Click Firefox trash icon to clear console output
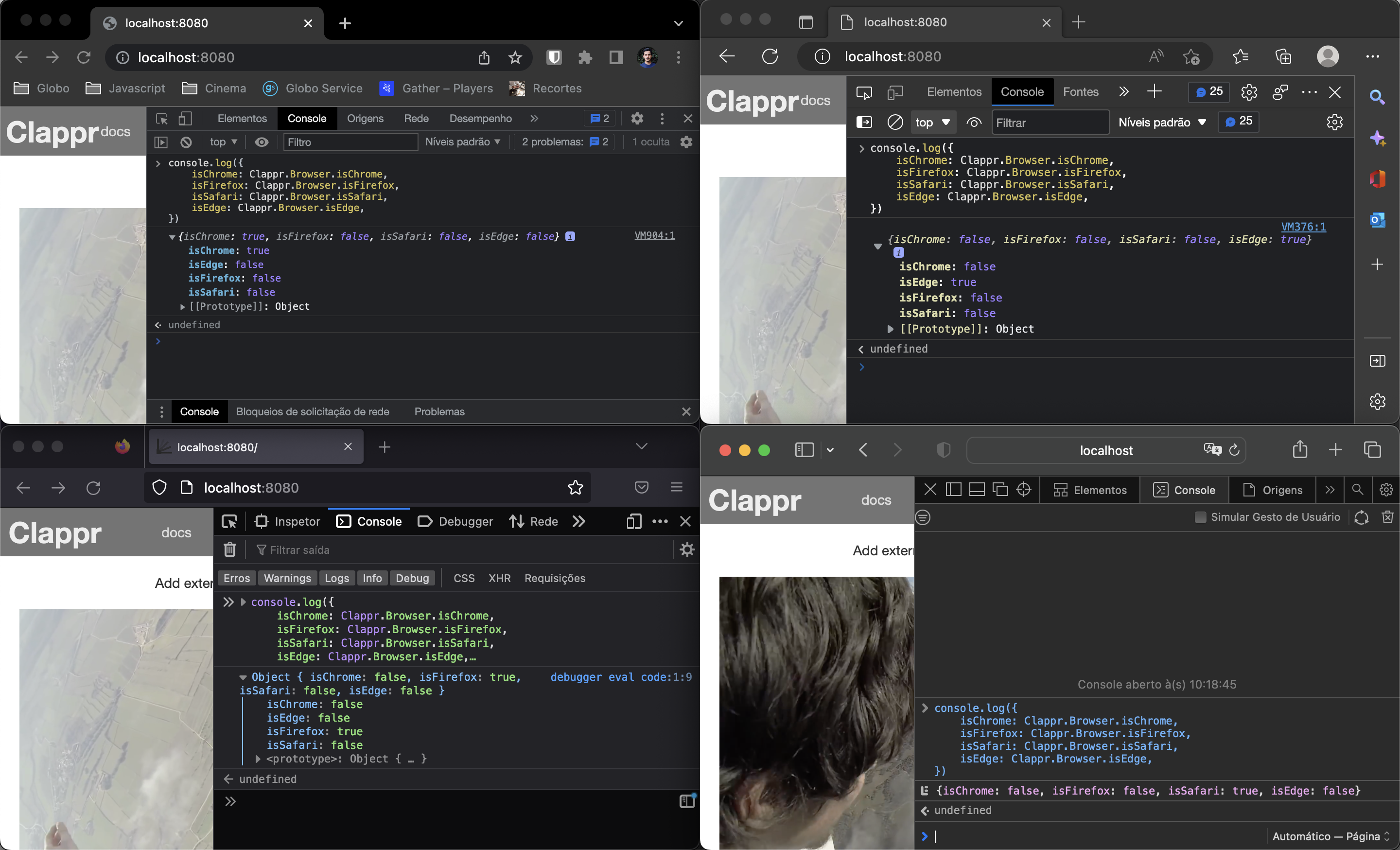1400x850 pixels. (229, 549)
